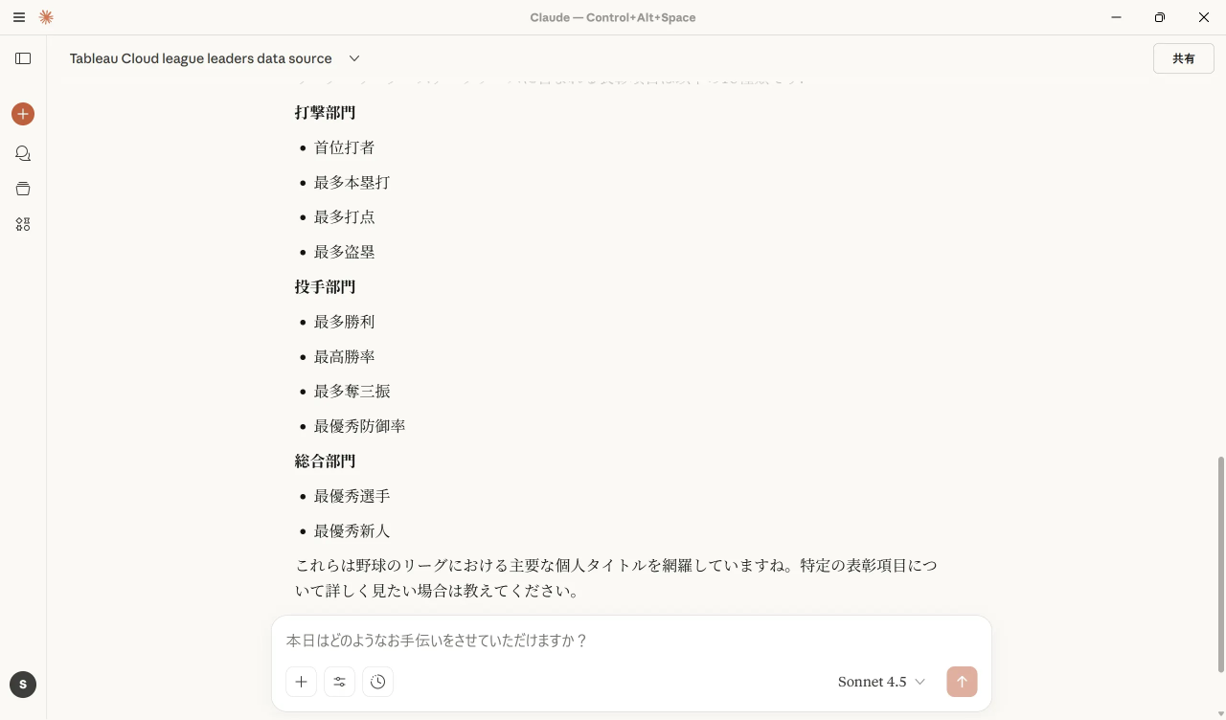This screenshot has height=720, width=1226.
Task: Open the Sonnet 4.5 model selector
Action: [872, 681]
